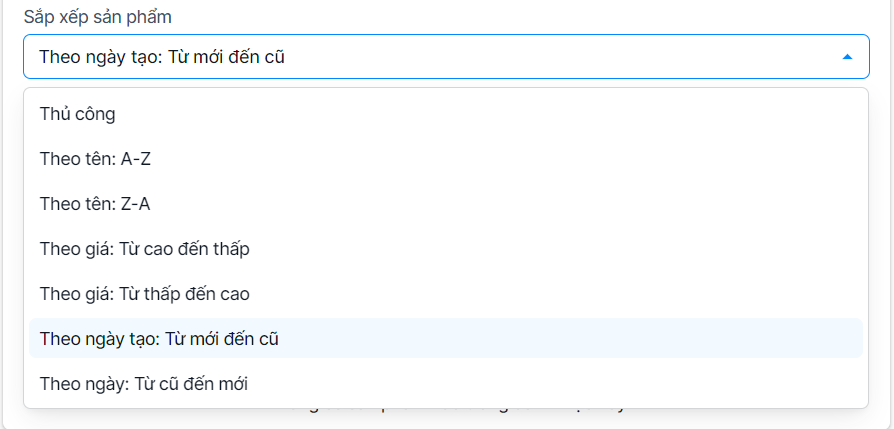Click the dropdown caret arrow icon
894x429 pixels.
tap(847, 57)
